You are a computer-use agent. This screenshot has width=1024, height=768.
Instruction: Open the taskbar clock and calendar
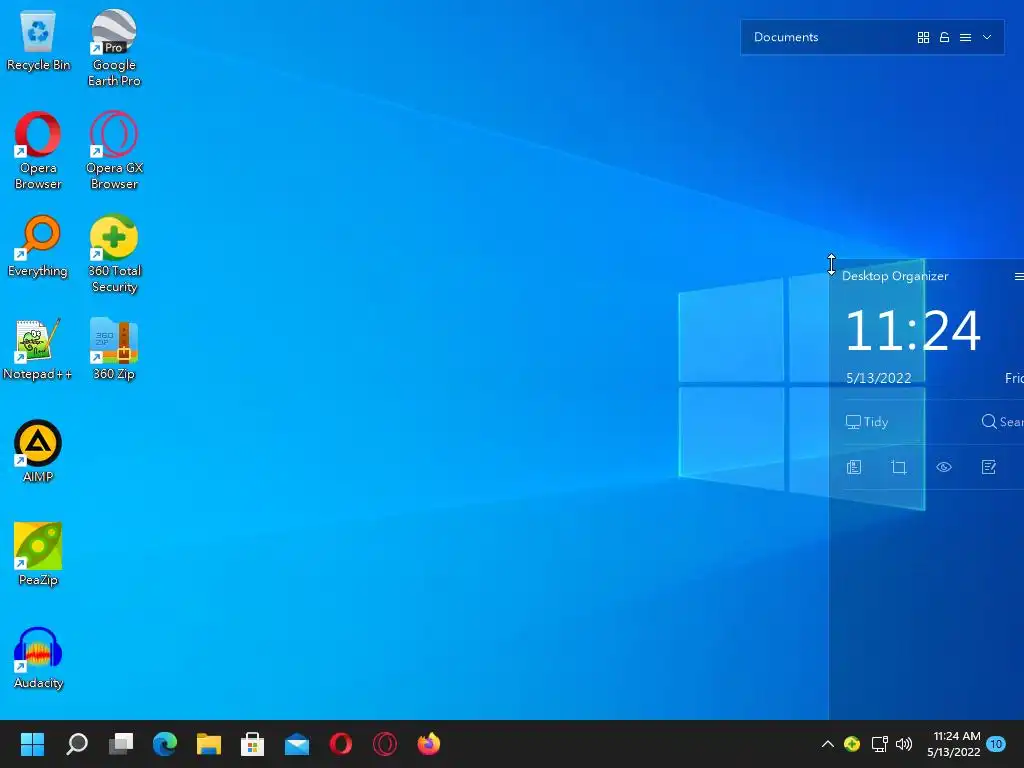[x=953, y=744]
